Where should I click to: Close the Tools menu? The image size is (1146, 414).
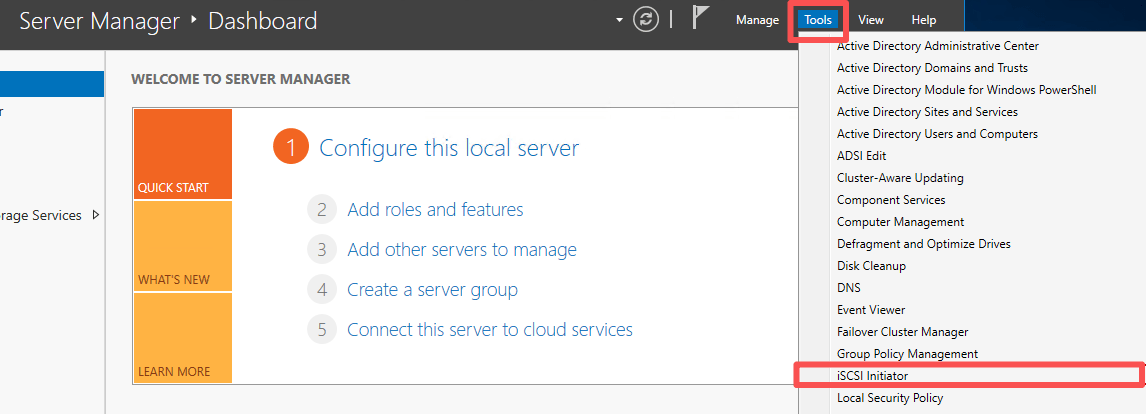pyautogui.click(x=818, y=20)
